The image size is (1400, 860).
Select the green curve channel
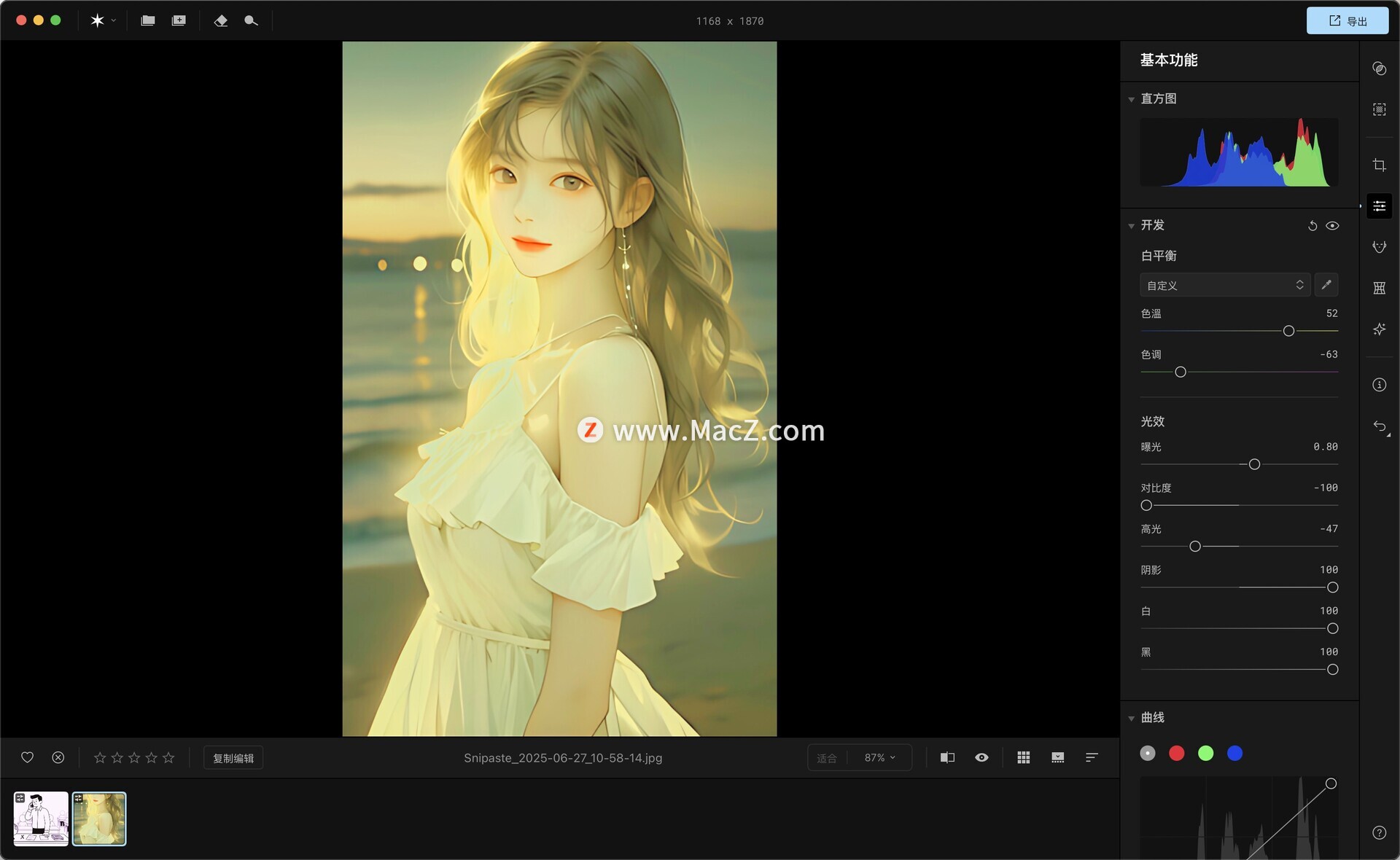[1206, 753]
